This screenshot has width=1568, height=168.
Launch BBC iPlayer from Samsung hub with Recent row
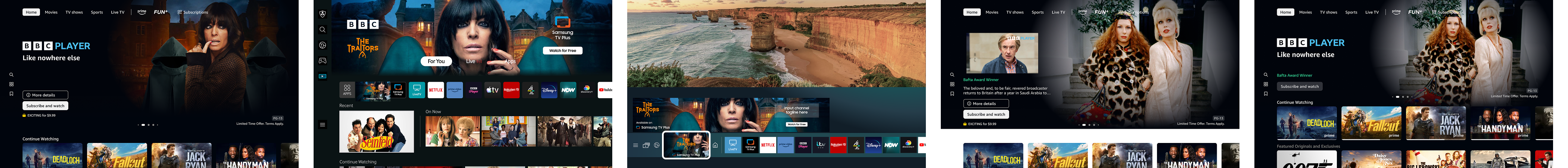coord(473,90)
